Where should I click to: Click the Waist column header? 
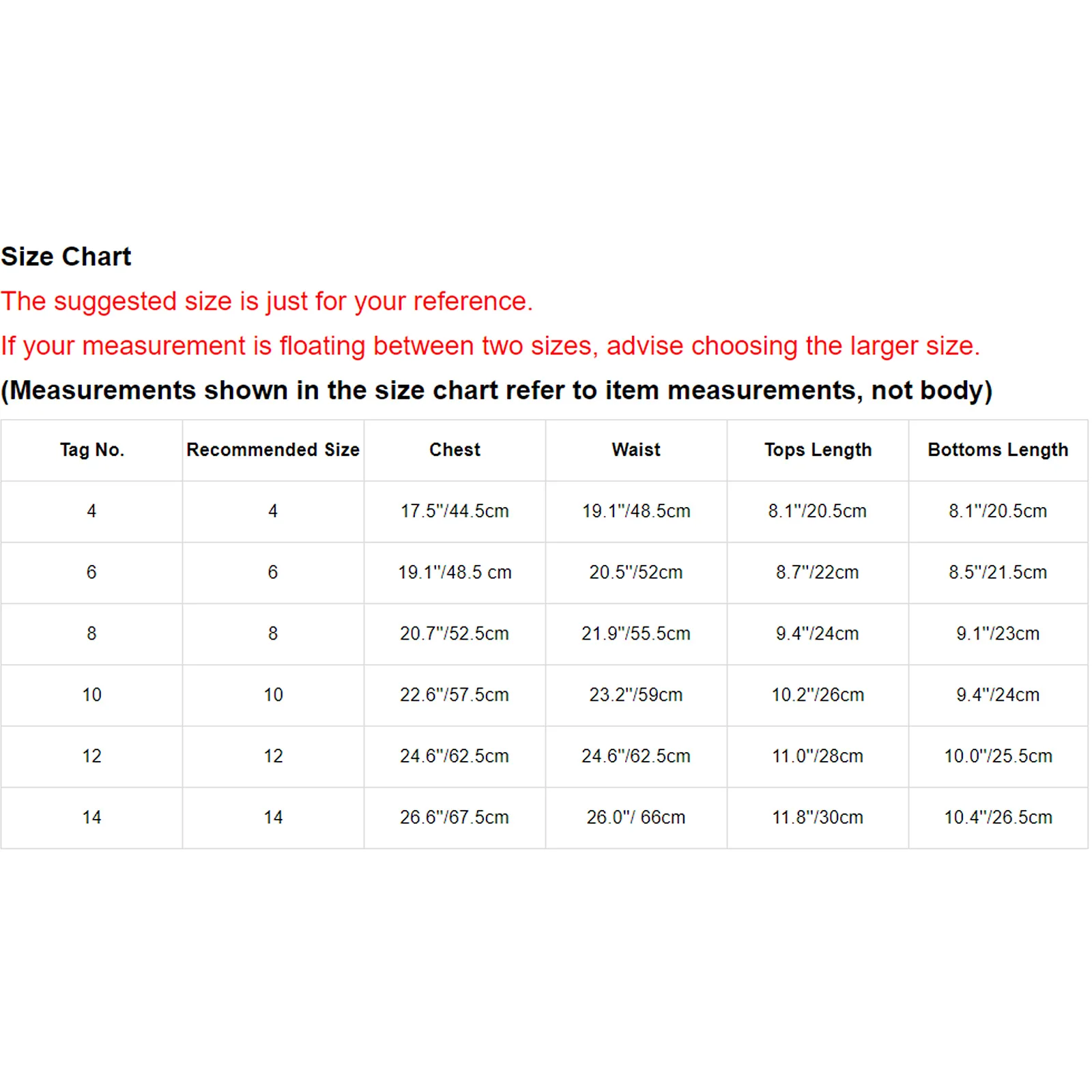[636, 450]
